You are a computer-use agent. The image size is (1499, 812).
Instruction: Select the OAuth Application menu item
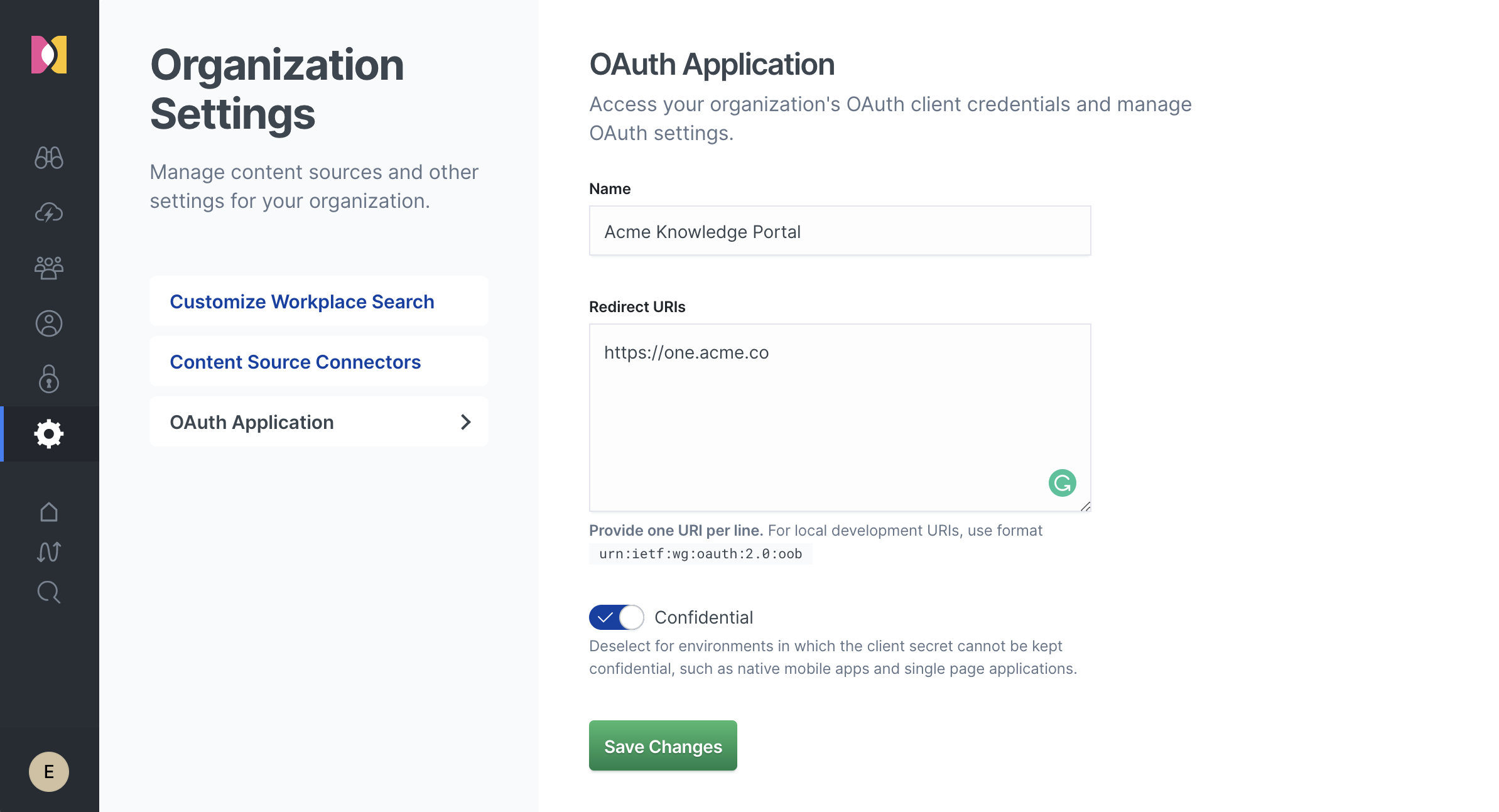(x=252, y=422)
